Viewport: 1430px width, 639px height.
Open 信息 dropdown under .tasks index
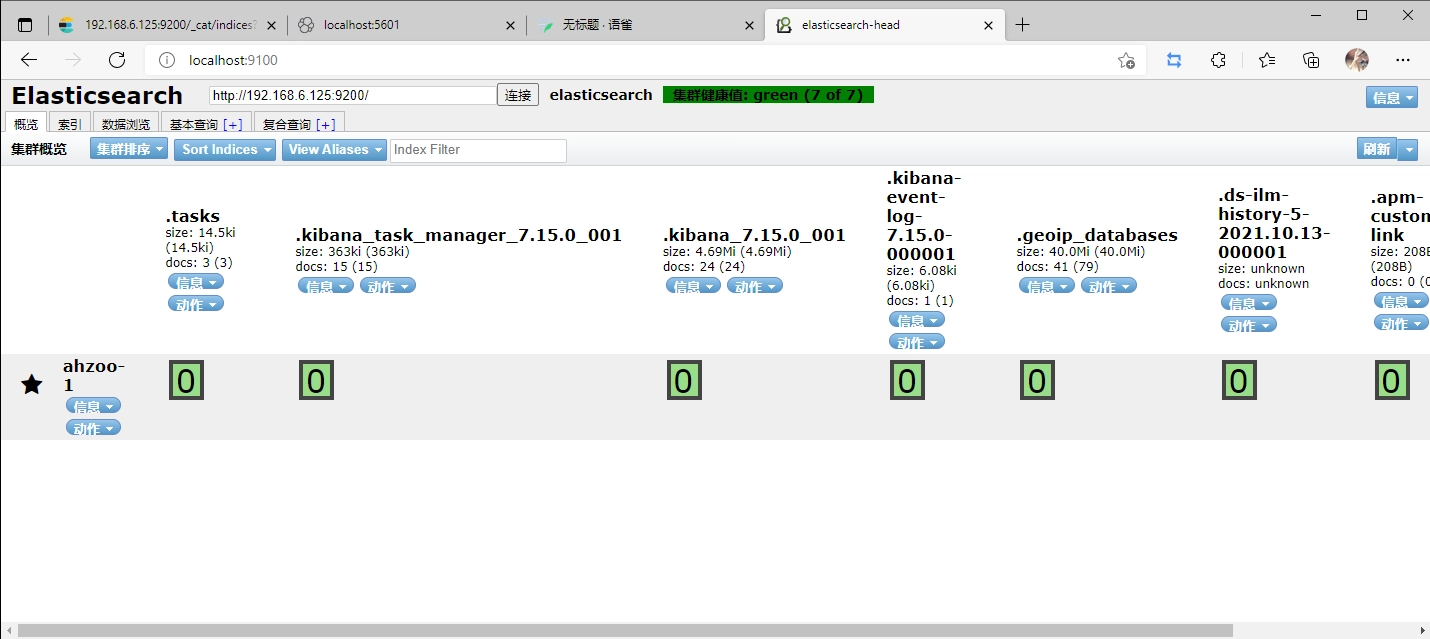pyautogui.click(x=195, y=282)
